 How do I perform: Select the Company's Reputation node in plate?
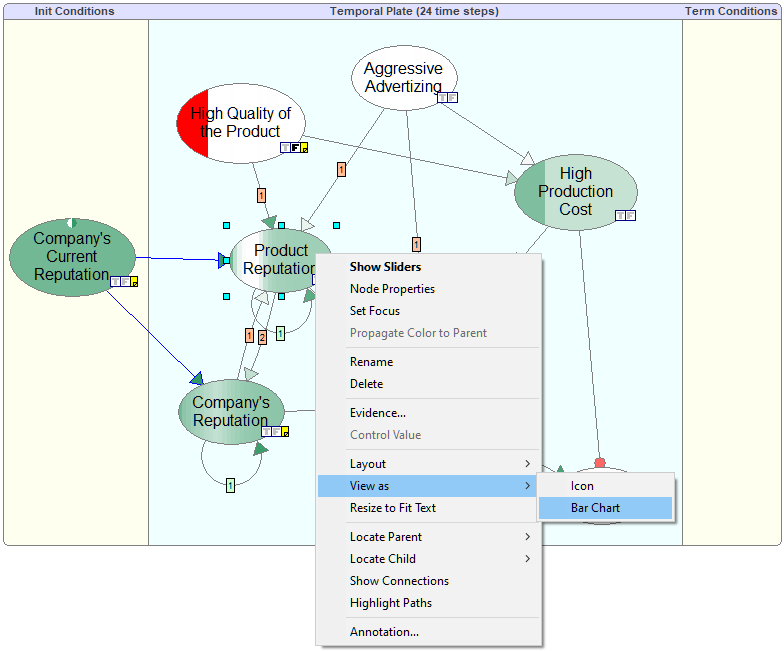pos(231,412)
